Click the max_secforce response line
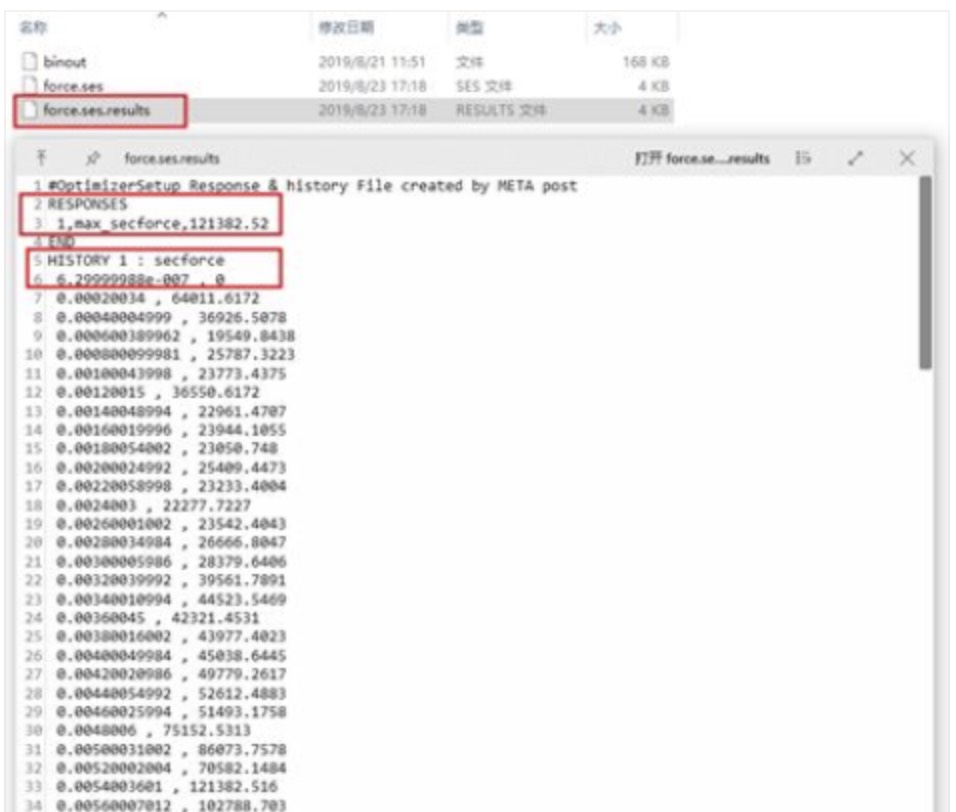Image resolution: width=956 pixels, height=812 pixels. [x=162, y=224]
